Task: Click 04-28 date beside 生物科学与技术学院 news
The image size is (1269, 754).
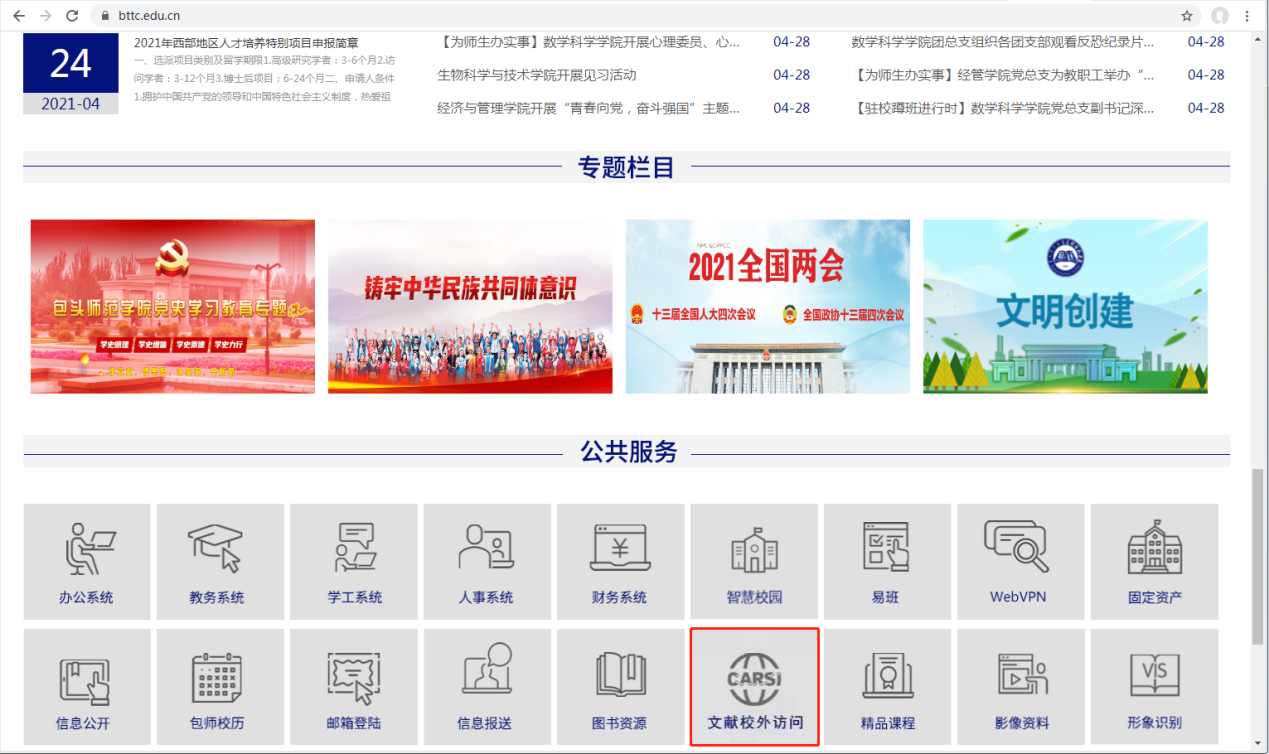Action: pyautogui.click(x=792, y=75)
